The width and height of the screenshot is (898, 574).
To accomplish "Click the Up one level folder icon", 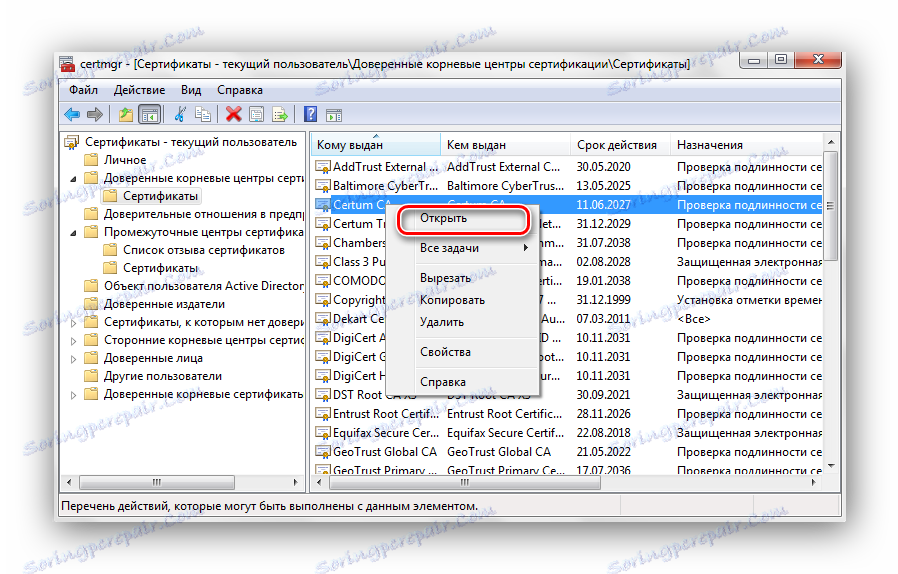I will tap(125, 115).
